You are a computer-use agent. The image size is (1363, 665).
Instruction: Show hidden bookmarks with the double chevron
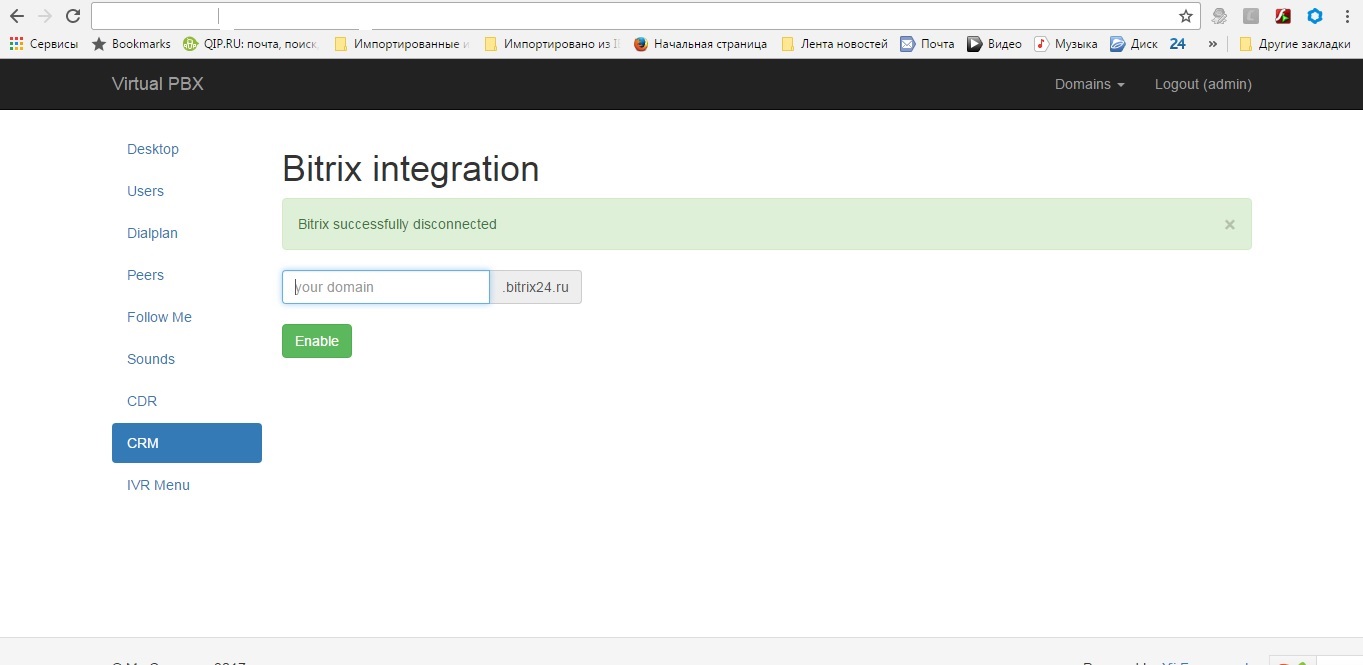[x=1213, y=44]
